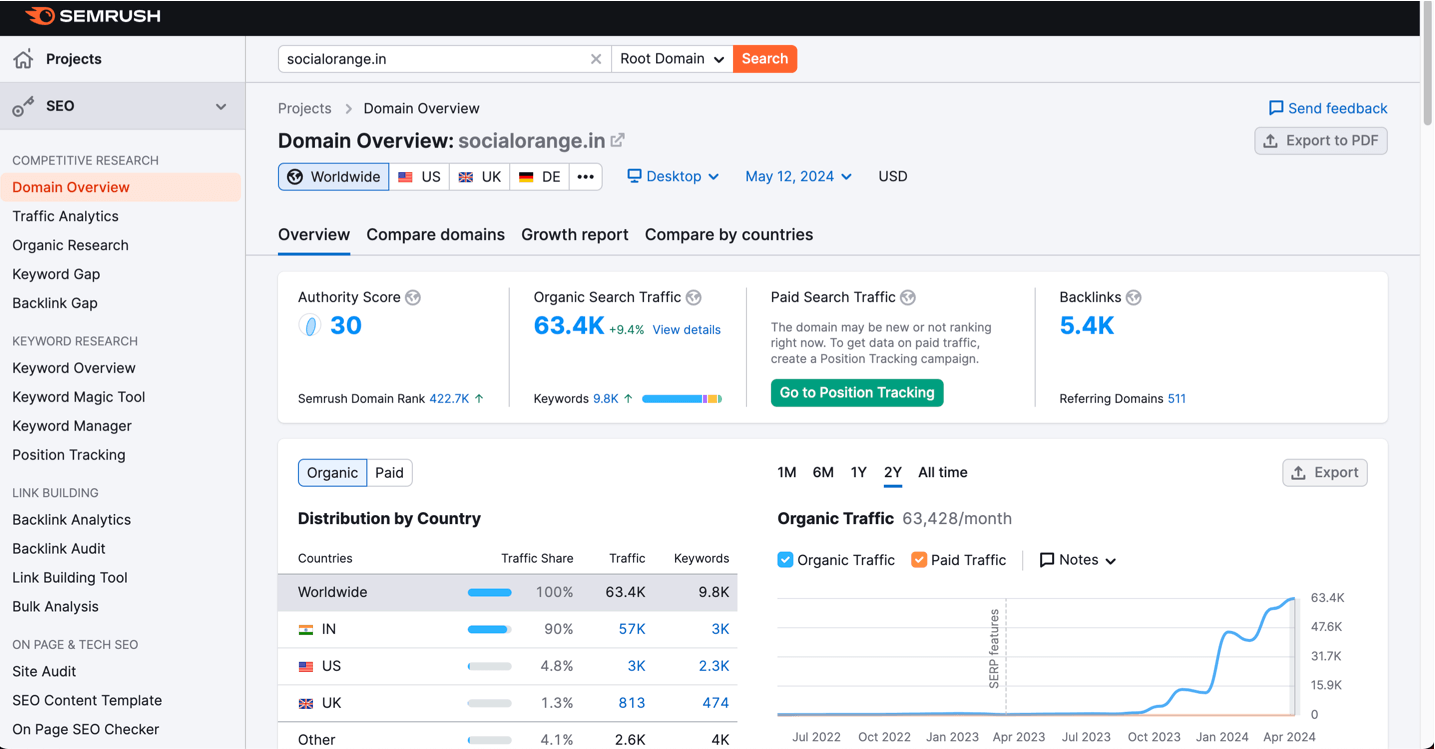The width and height of the screenshot is (1435, 749).
Task: Click the Backlinks info icon
Action: [x=1133, y=297]
